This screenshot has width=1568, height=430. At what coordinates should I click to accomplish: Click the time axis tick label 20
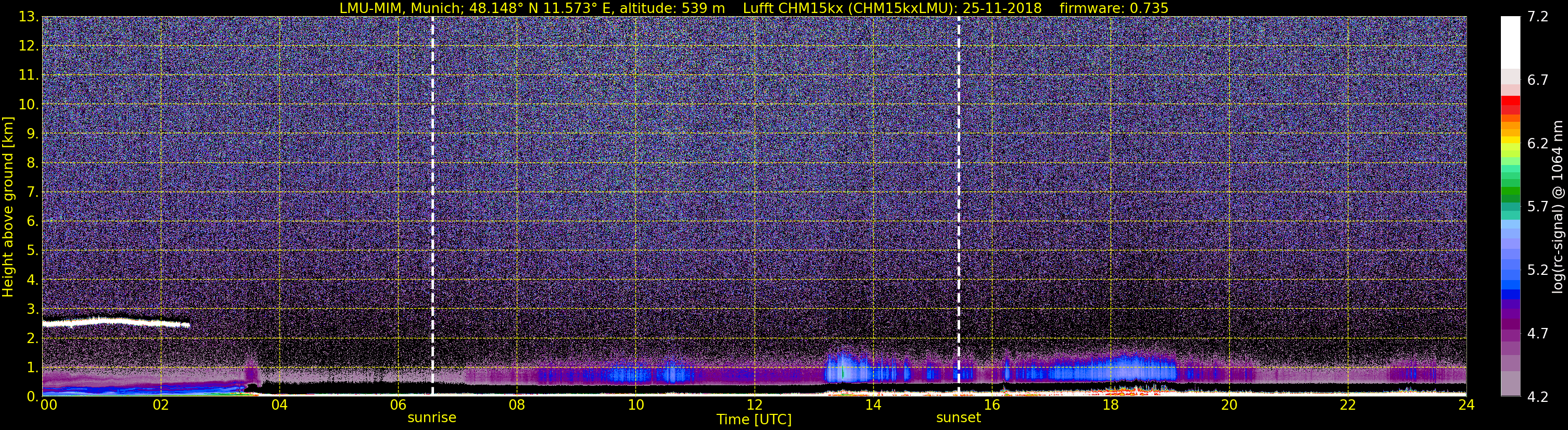(1229, 405)
